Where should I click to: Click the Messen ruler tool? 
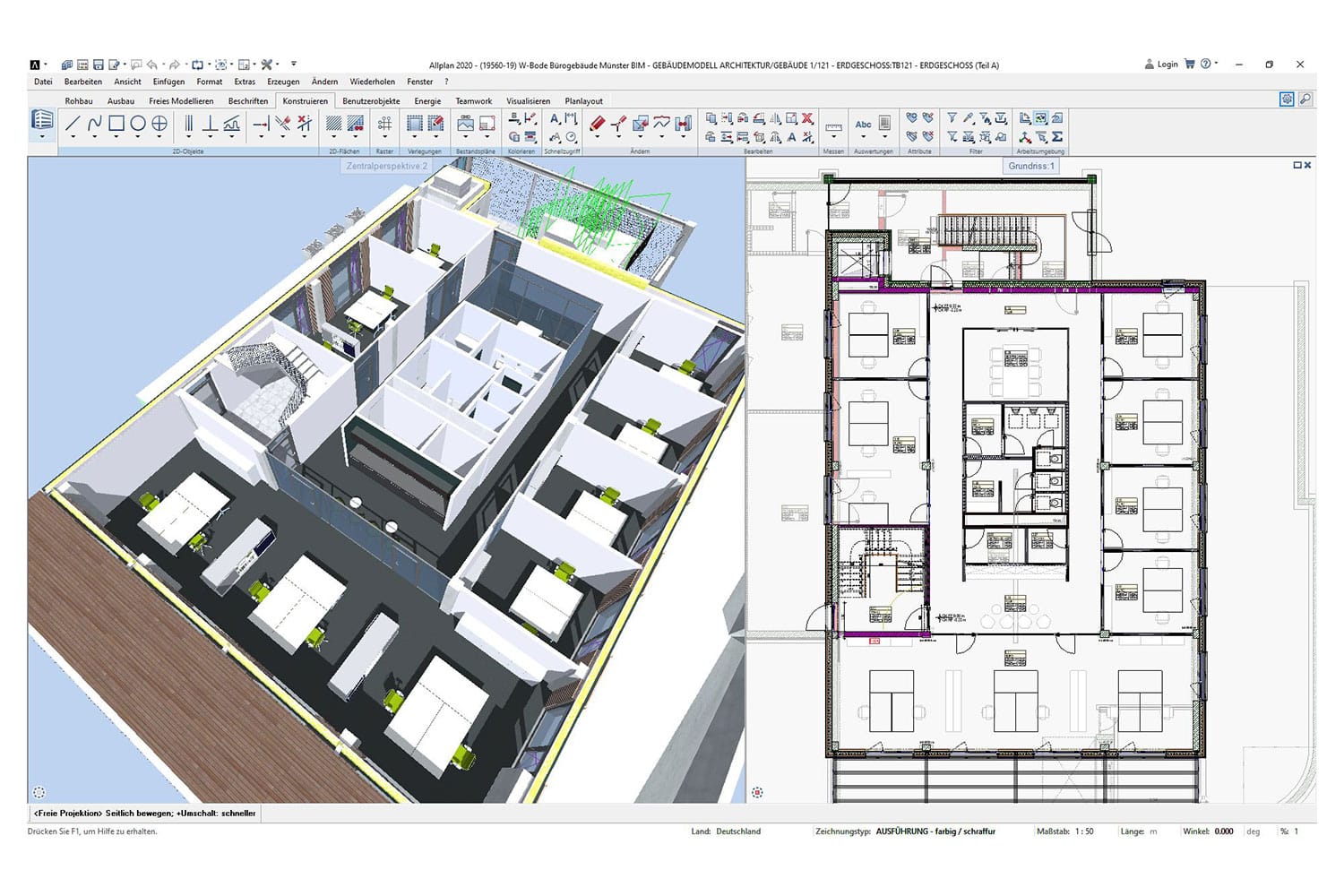[x=833, y=126]
